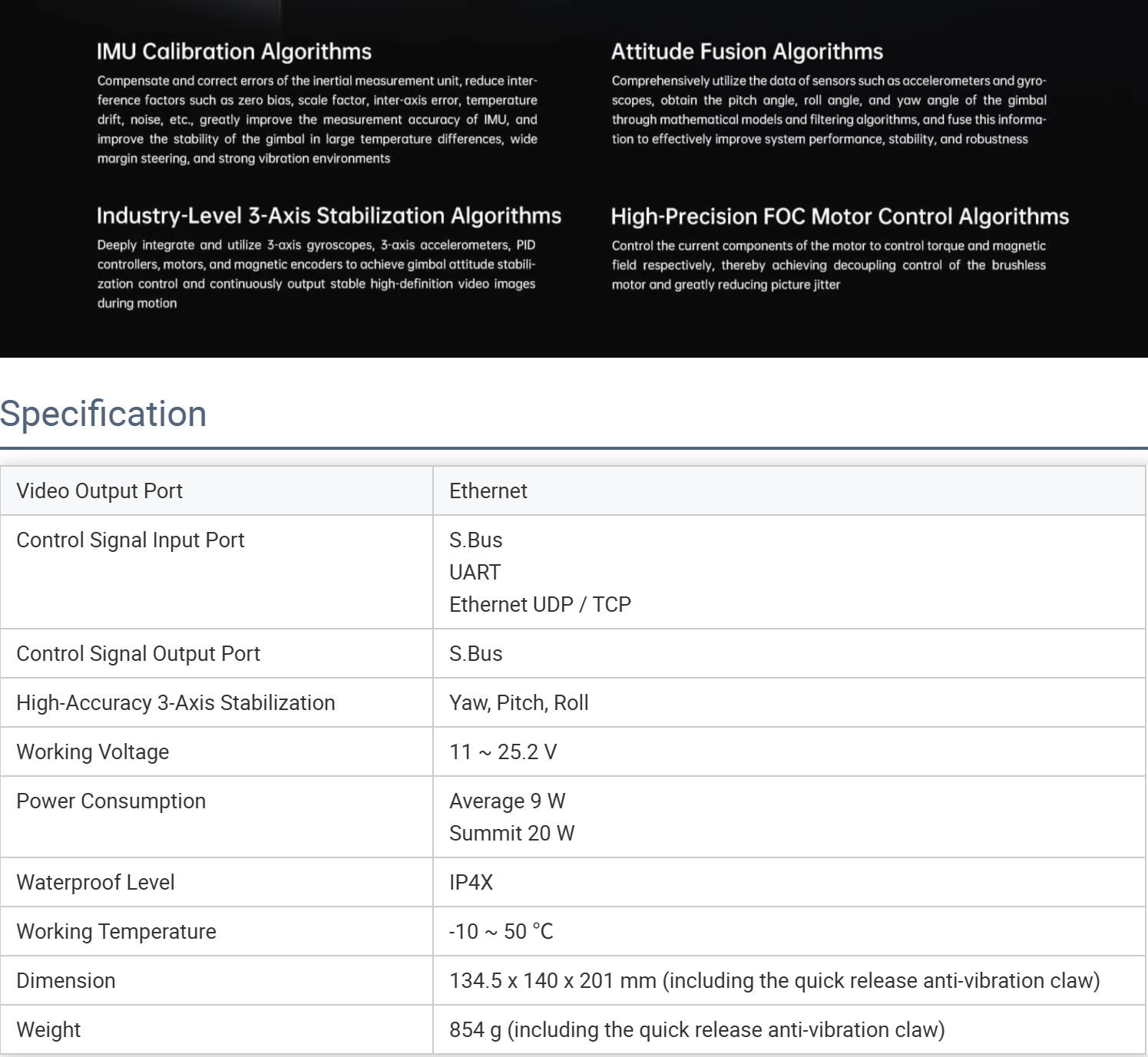The width and height of the screenshot is (1148, 1057).
Task: Click the Working Voltage row label
Action: (x=92, y=752)
